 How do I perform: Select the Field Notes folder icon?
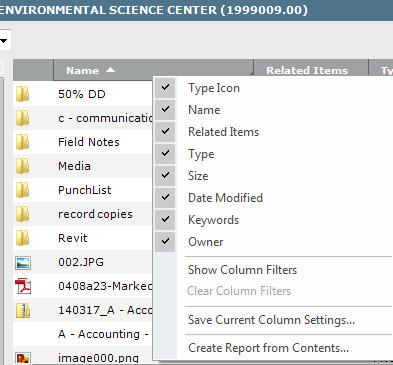[x=22, y=142]
